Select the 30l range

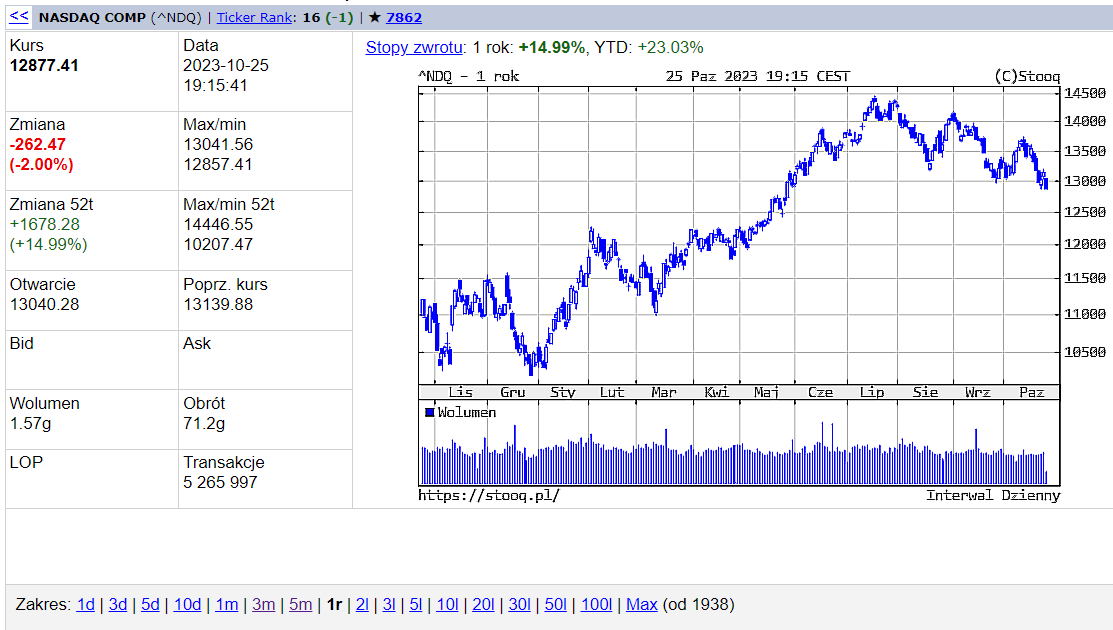520,604
